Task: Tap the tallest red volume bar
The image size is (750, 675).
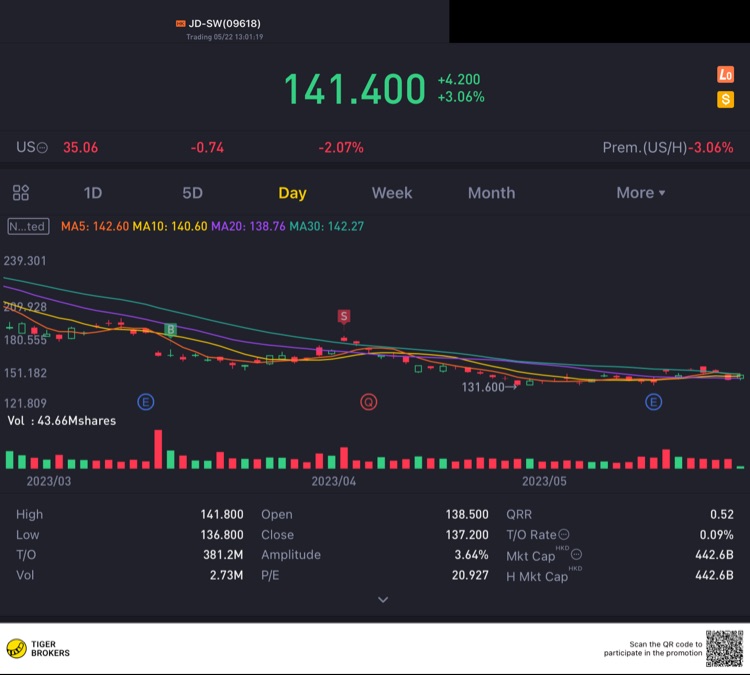Action: [158, 449]
